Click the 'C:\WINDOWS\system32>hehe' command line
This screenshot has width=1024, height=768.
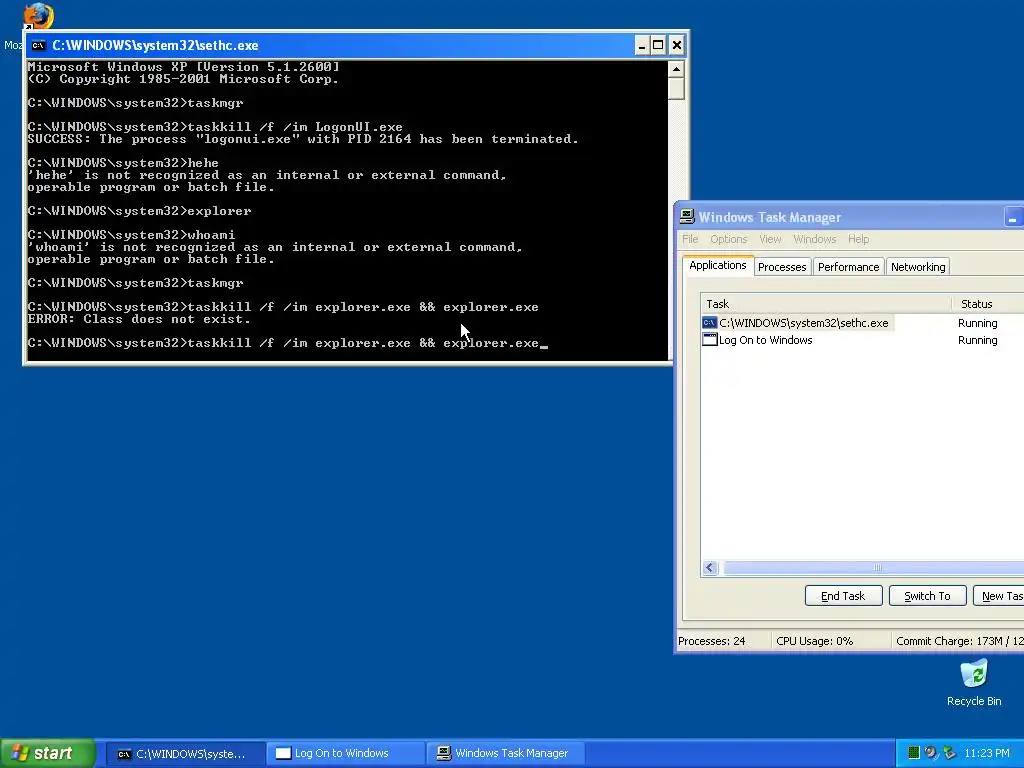pos(123,163)
